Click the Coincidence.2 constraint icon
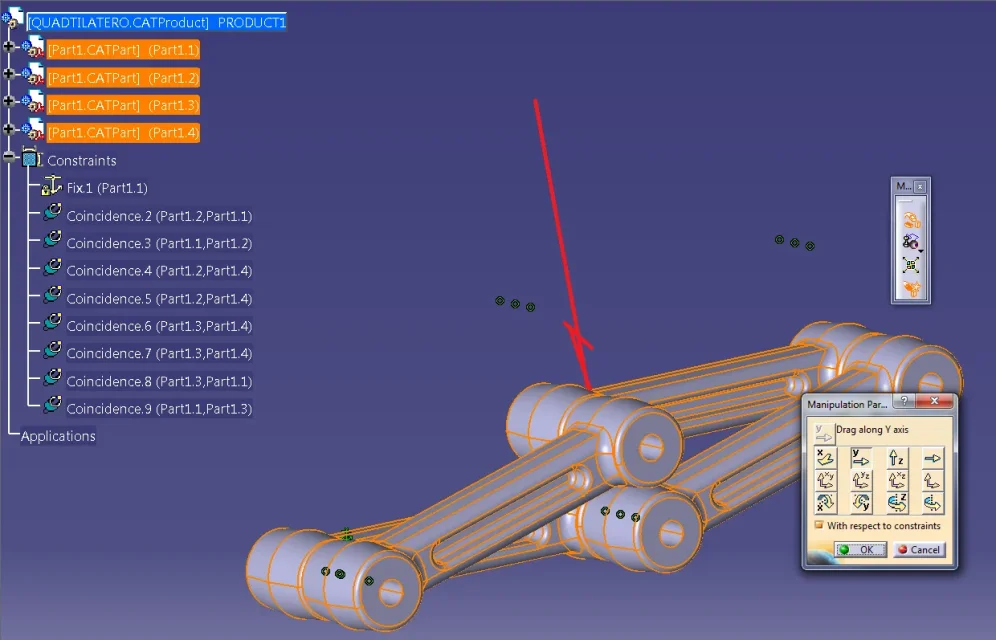The width and height of the screenshot is (996, 640). pos(52,213)
